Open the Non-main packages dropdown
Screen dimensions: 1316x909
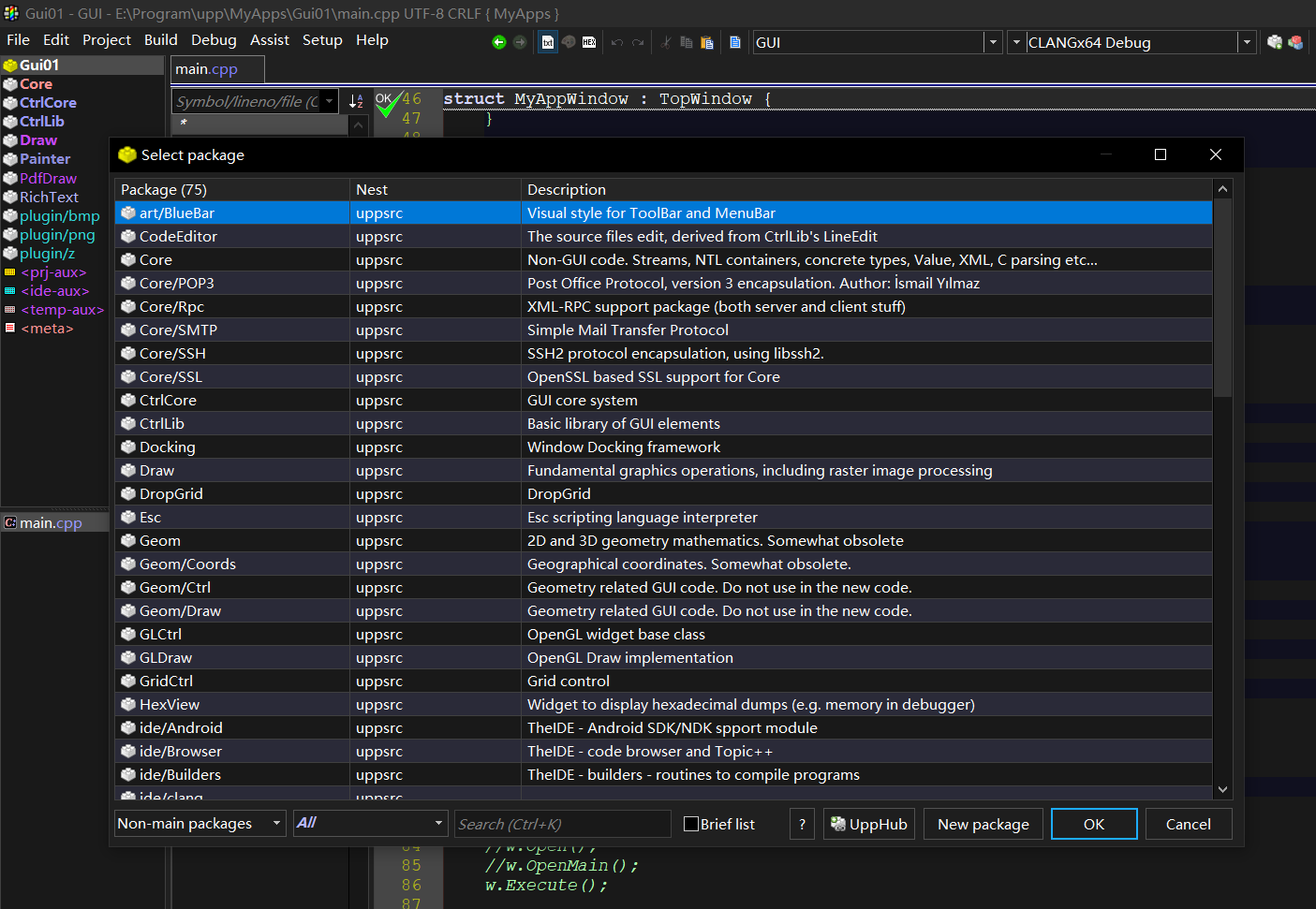(x=200, y=824)
